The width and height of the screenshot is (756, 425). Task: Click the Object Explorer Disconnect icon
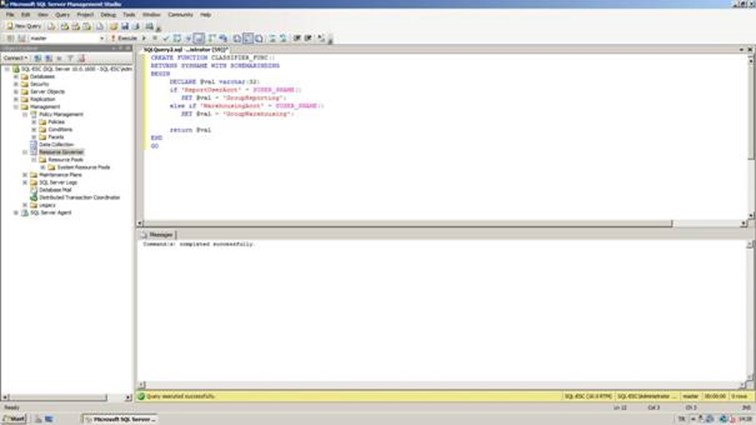(49, 58)
